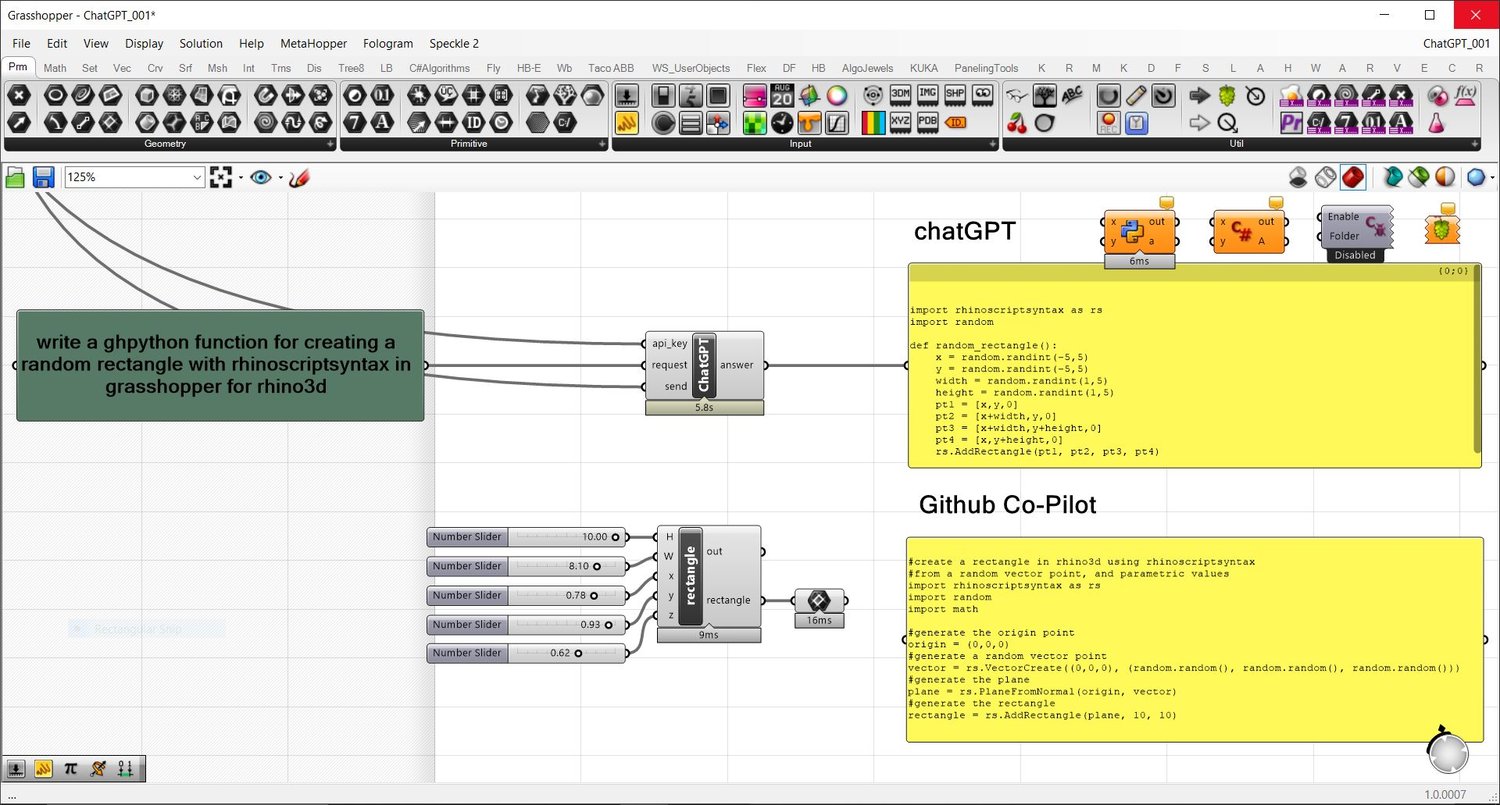Save document with blue floppy disk icon
Screen dimensions: 1500x805
click(43, 177)
